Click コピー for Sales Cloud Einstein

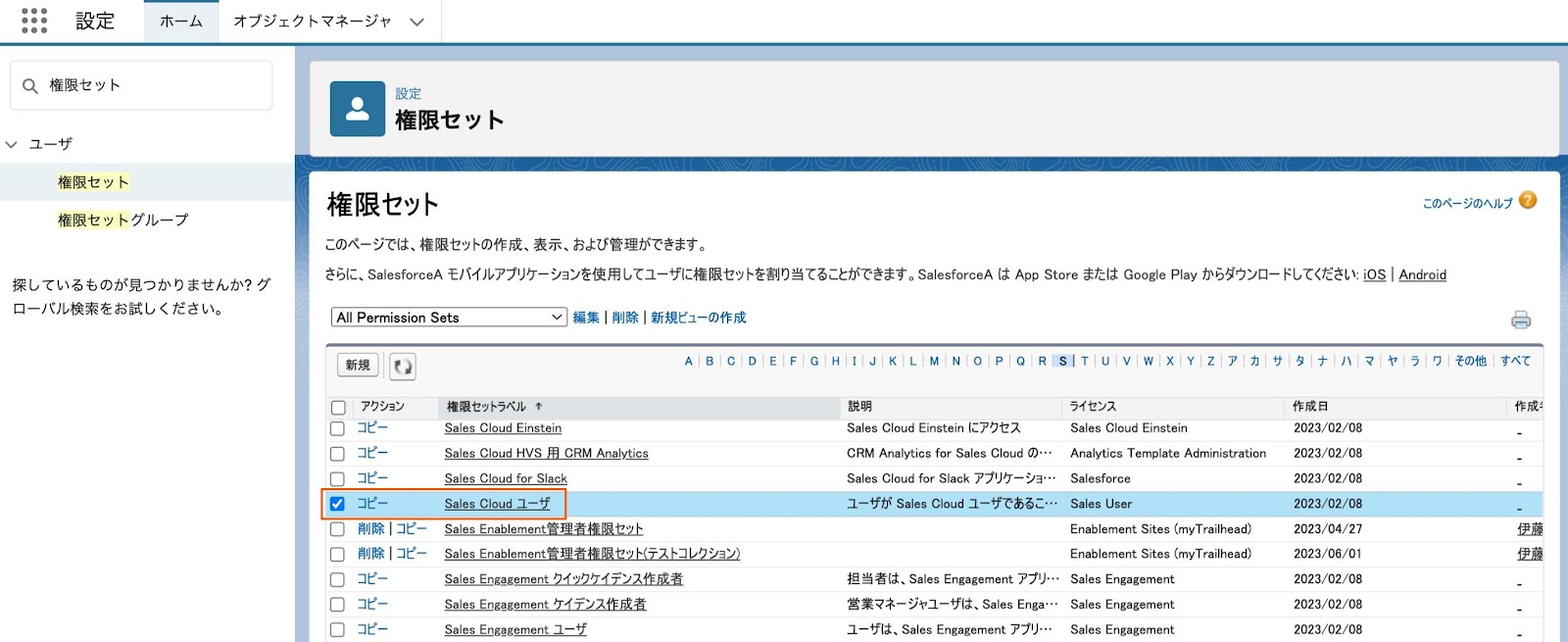(372, 427)
